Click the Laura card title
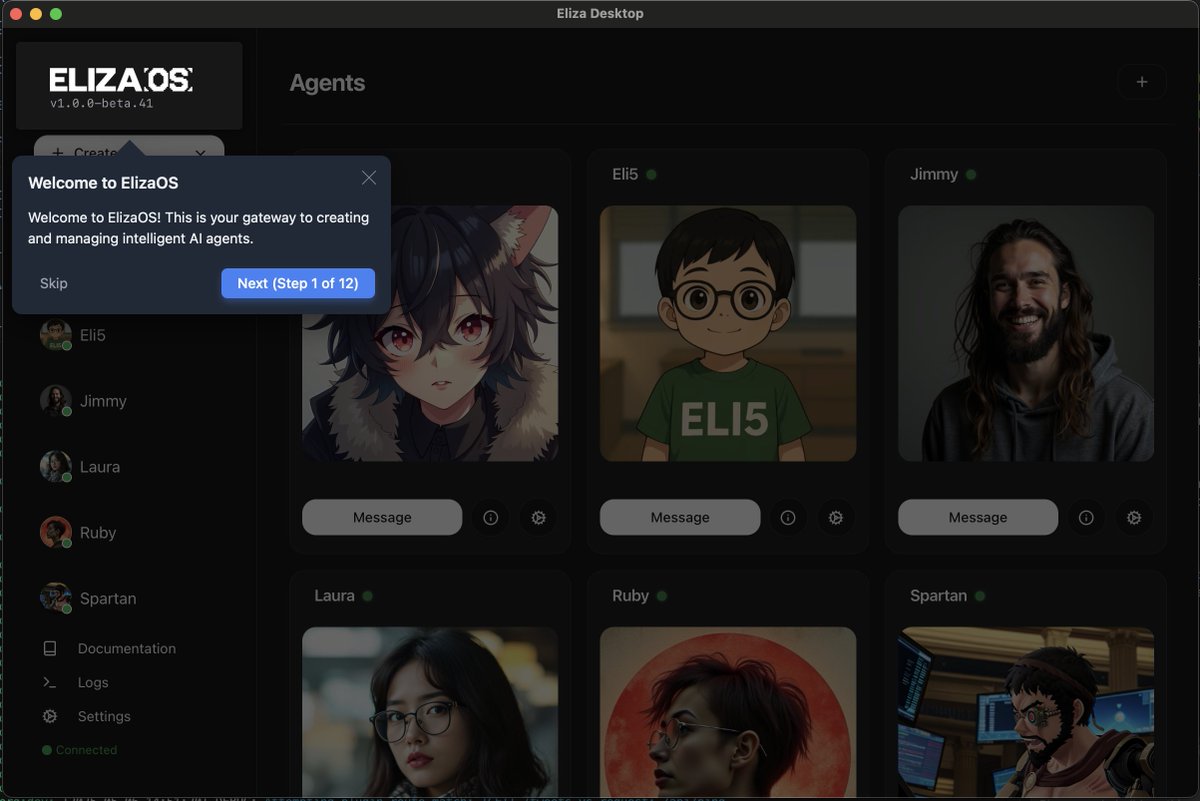Viewport: 1200px width, 801px height. tap(334, 595)
